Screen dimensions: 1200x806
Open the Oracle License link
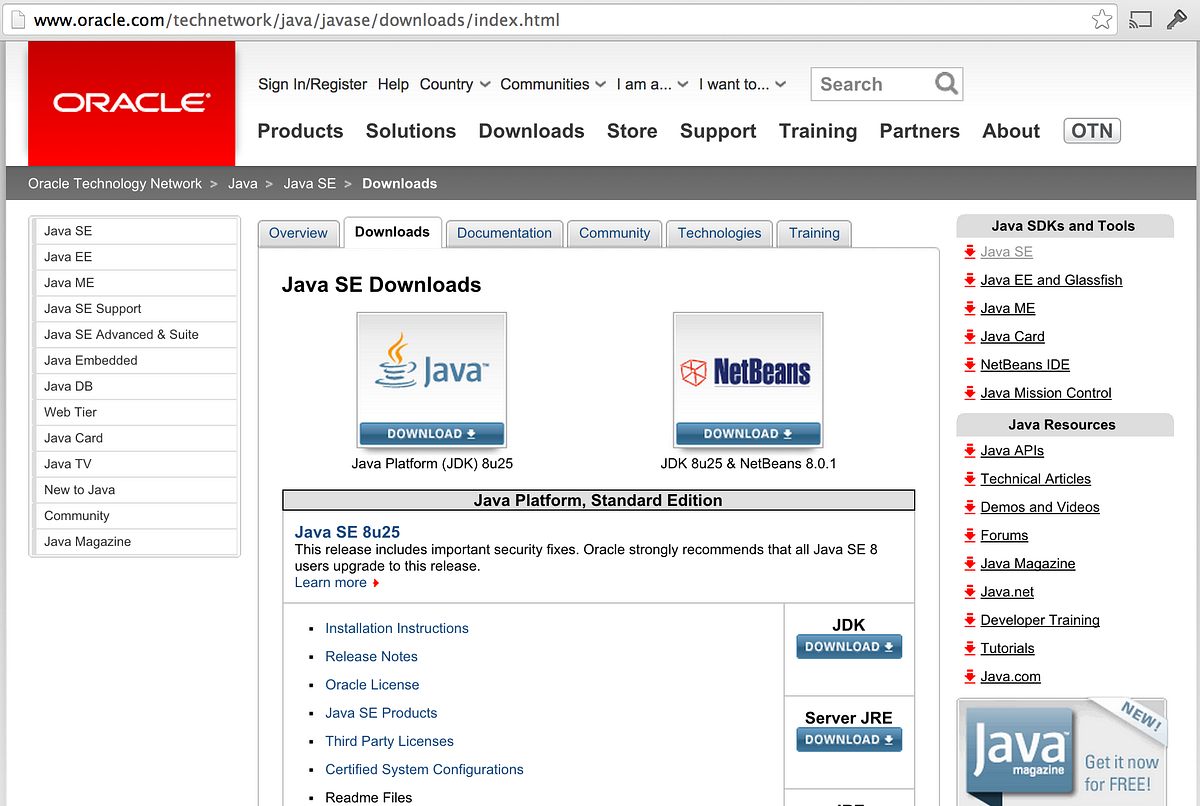pos(372,684)
